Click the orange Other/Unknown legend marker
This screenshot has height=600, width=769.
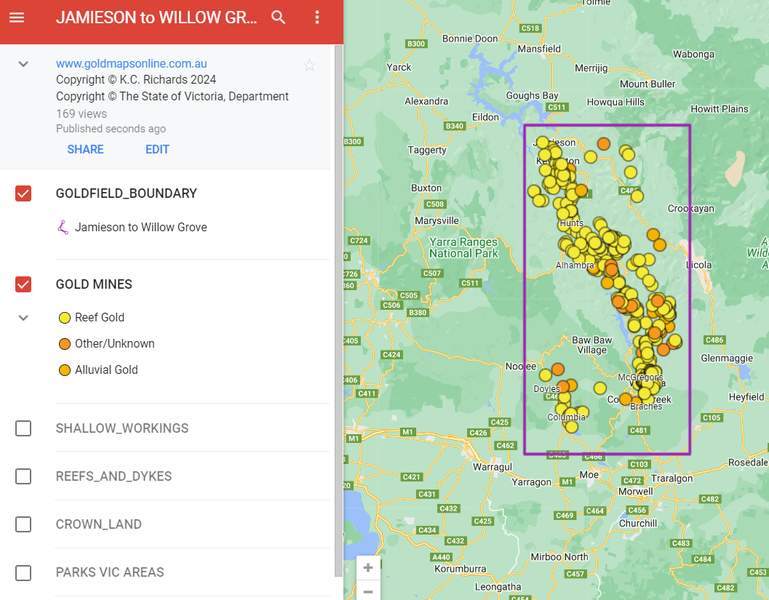(64, 344)
